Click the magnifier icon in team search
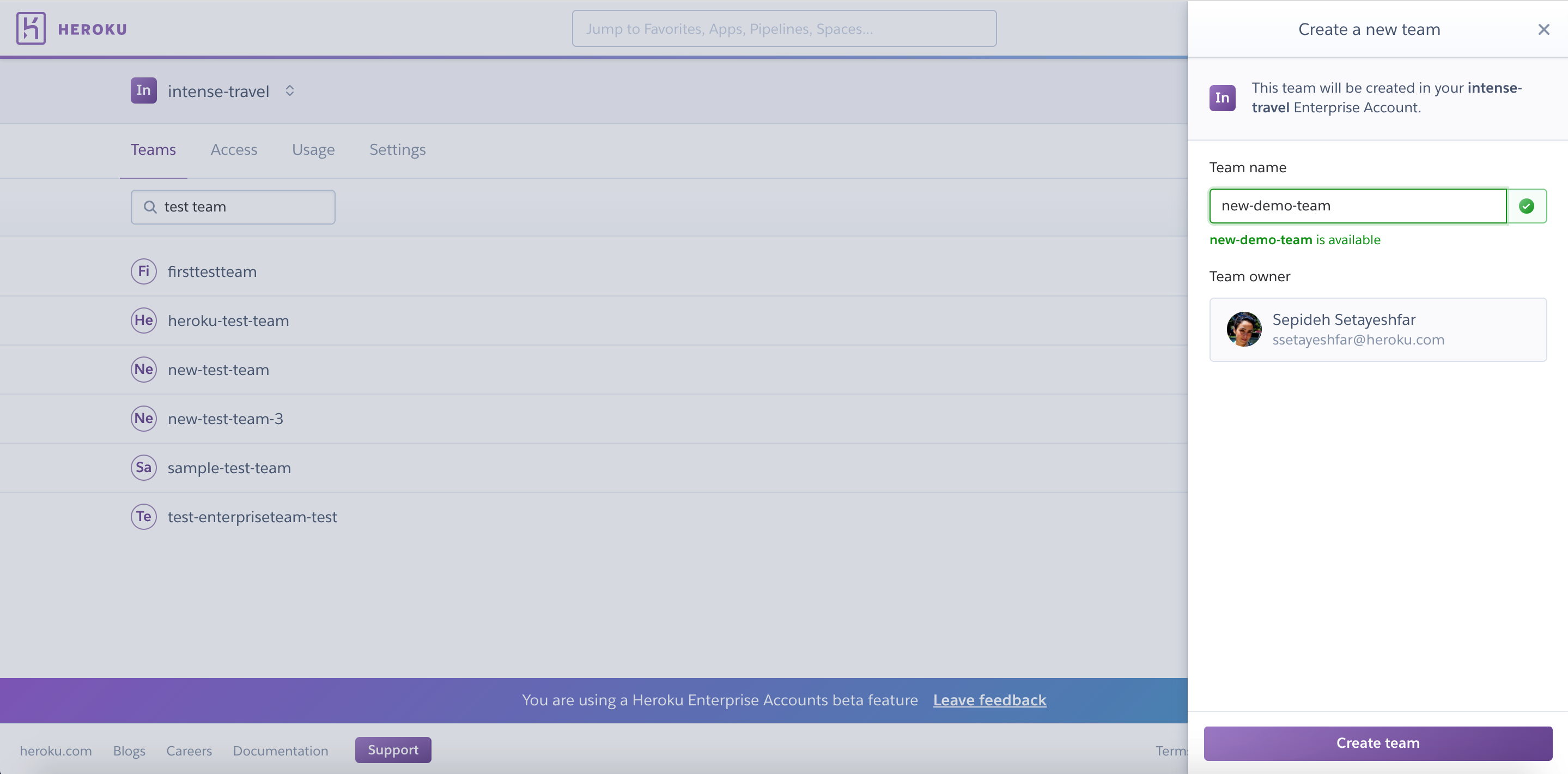Image resolution: width=1568 pixels, height=774 pixels. pos(150,207)
